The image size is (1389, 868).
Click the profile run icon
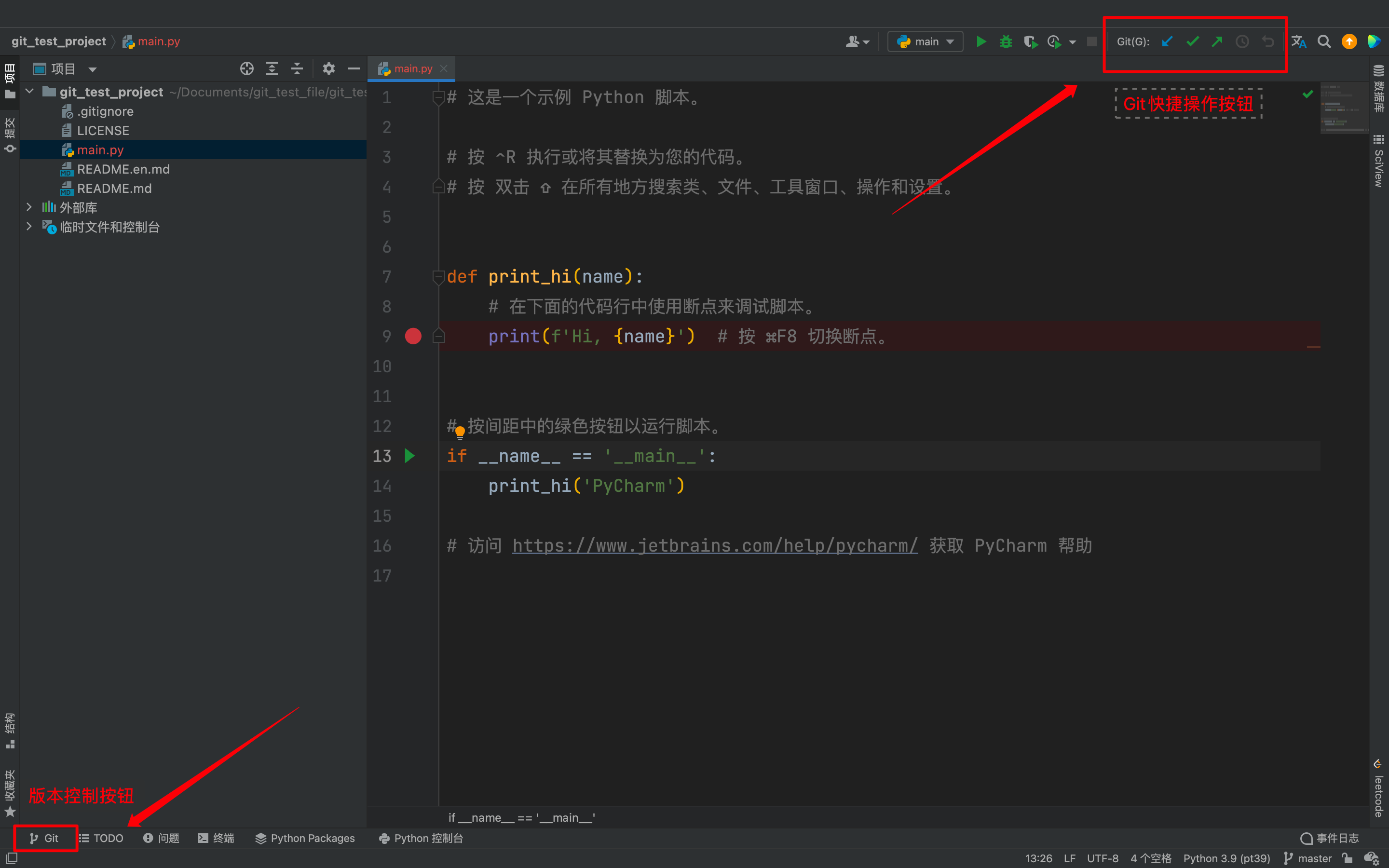[1054, 42]
